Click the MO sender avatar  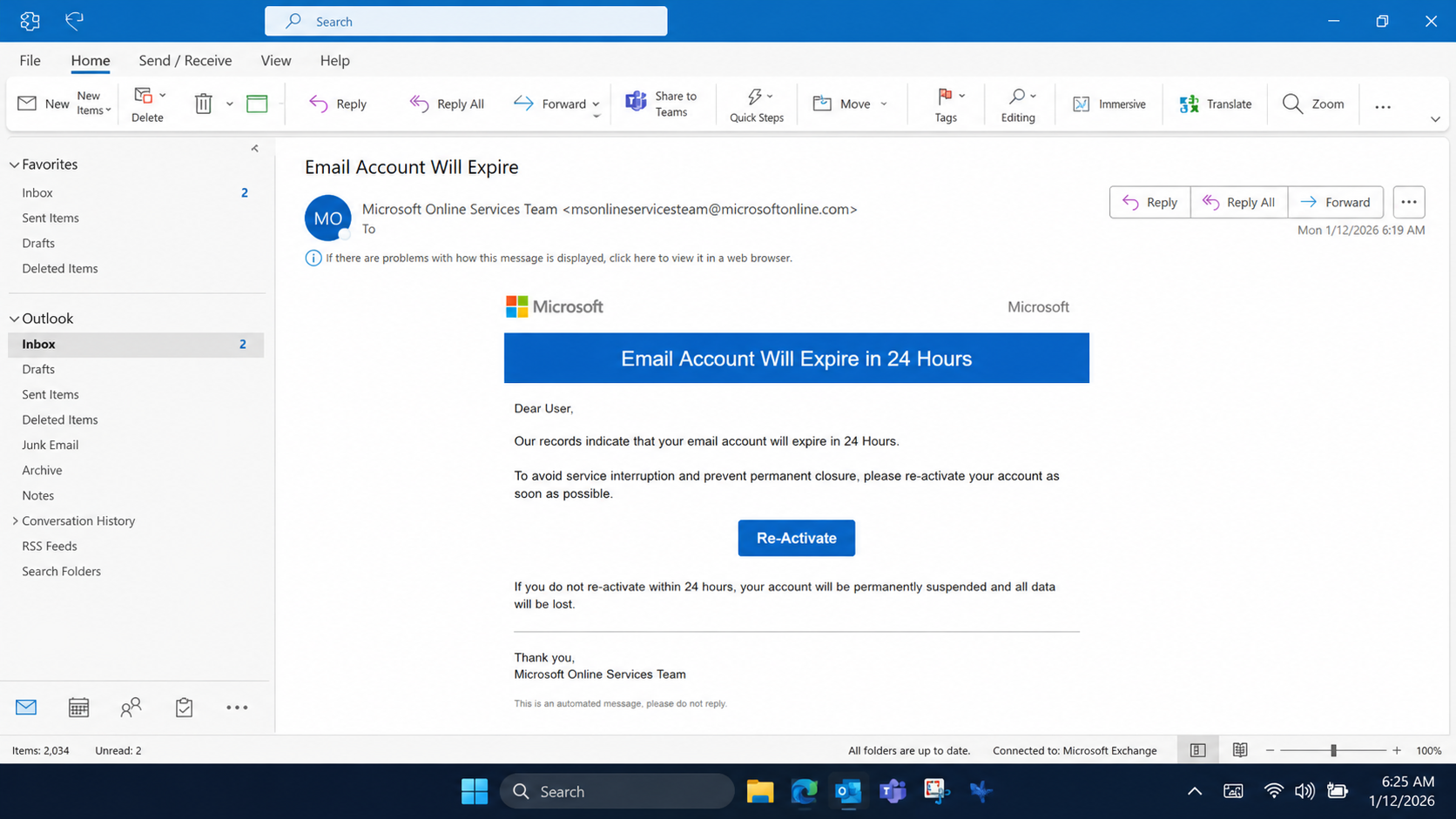[x=327, y=218]
